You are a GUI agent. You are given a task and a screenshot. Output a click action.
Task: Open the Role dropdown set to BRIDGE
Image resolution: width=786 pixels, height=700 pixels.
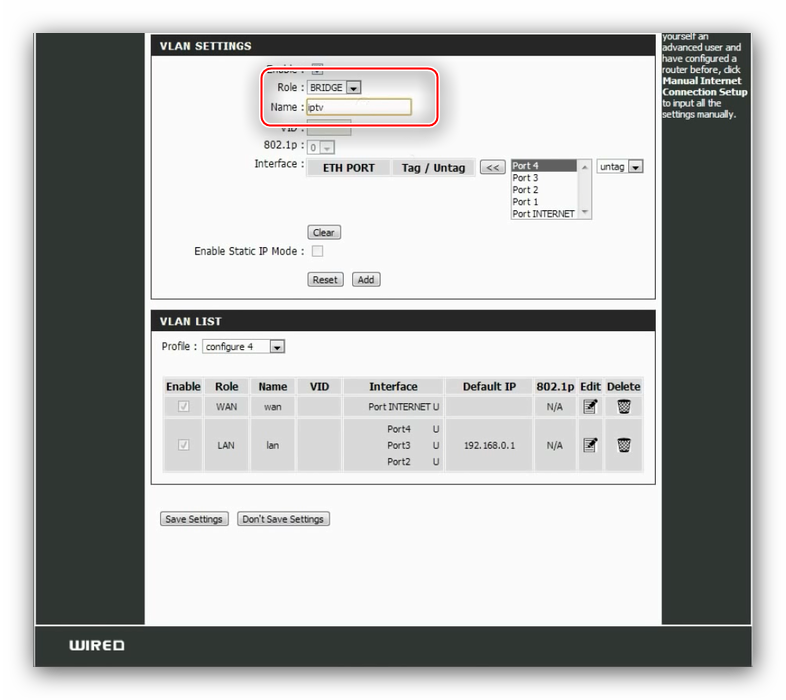[x=334, y=87]
